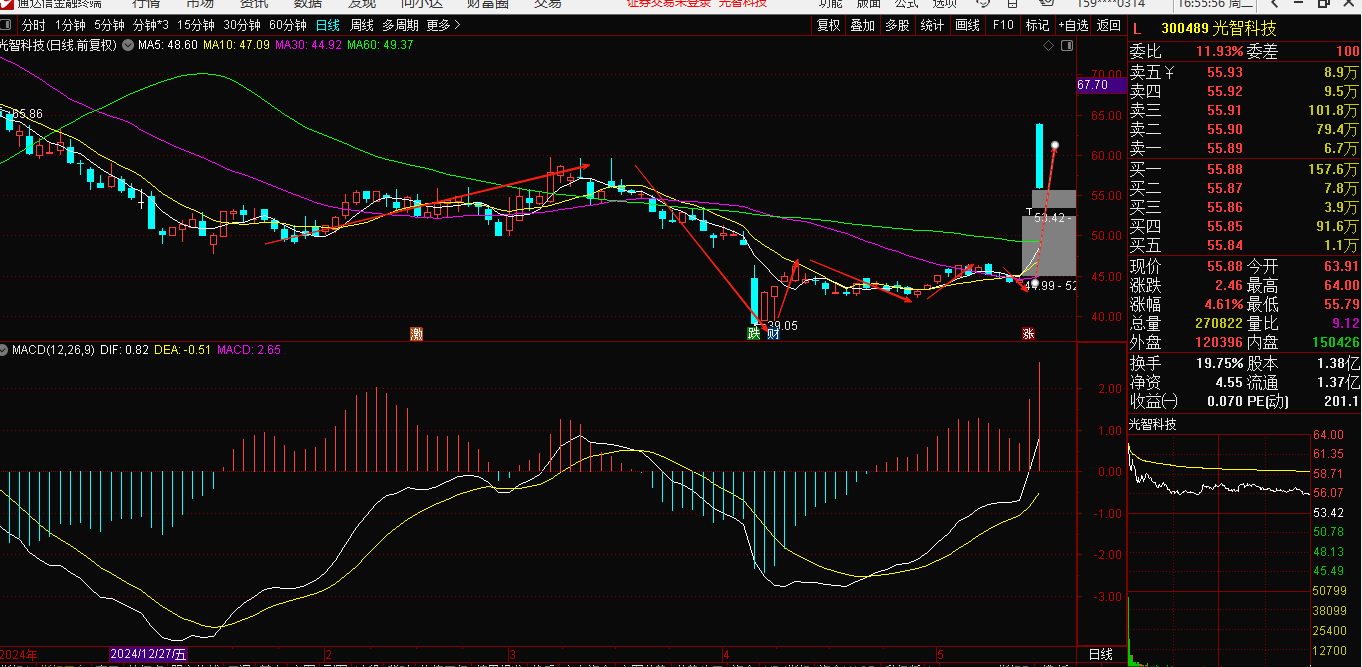Click the 2024/12/27/五 date marker
Viewport: 1362px width, 667px height.
pyautogui.click(x=150, y=655)
